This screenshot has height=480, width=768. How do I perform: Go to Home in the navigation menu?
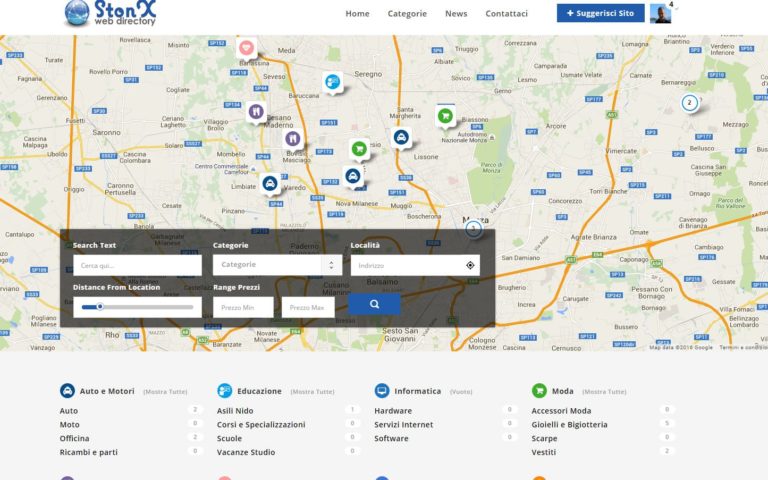click(358, 14)
